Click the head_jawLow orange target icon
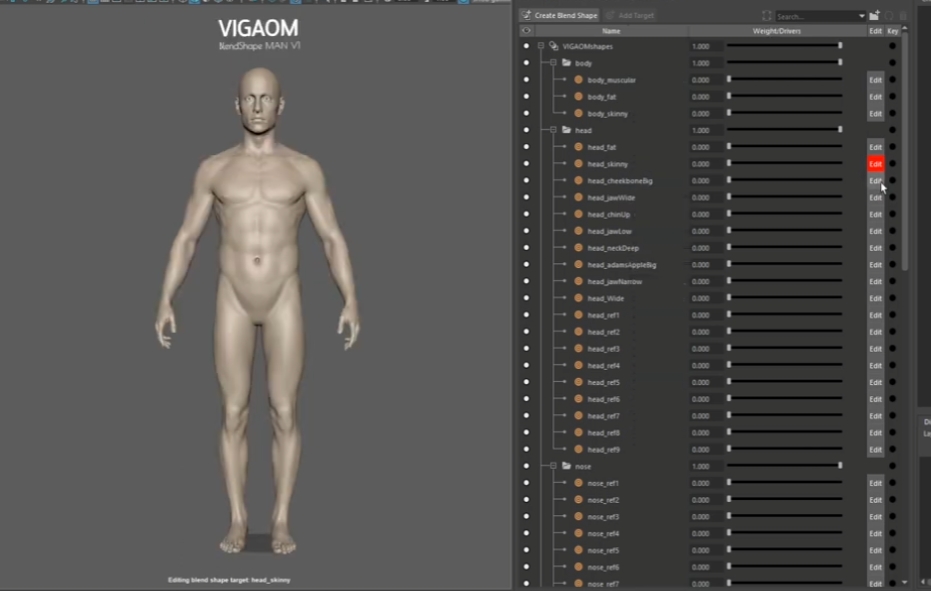Viewport: 931px width, 591px height. 578,230
